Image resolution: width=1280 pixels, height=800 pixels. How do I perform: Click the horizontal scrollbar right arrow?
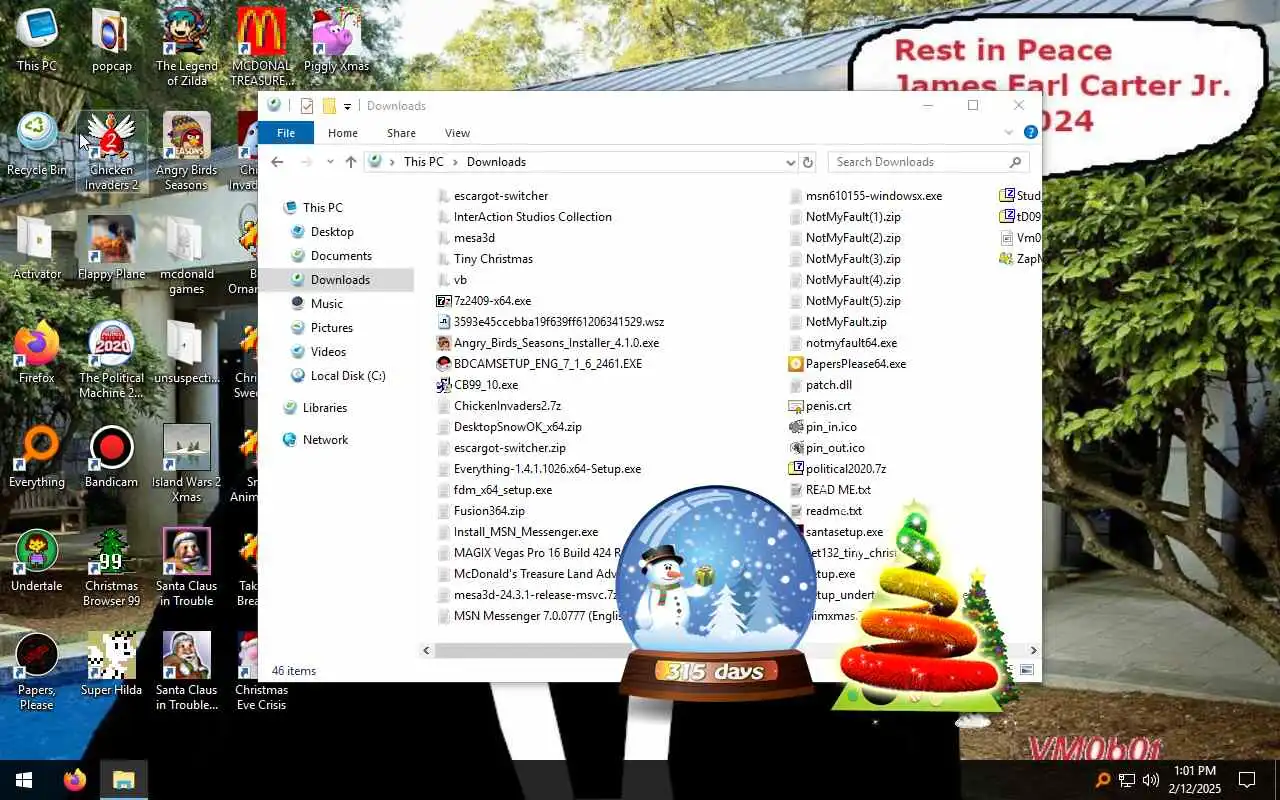tap(1033, 650)
